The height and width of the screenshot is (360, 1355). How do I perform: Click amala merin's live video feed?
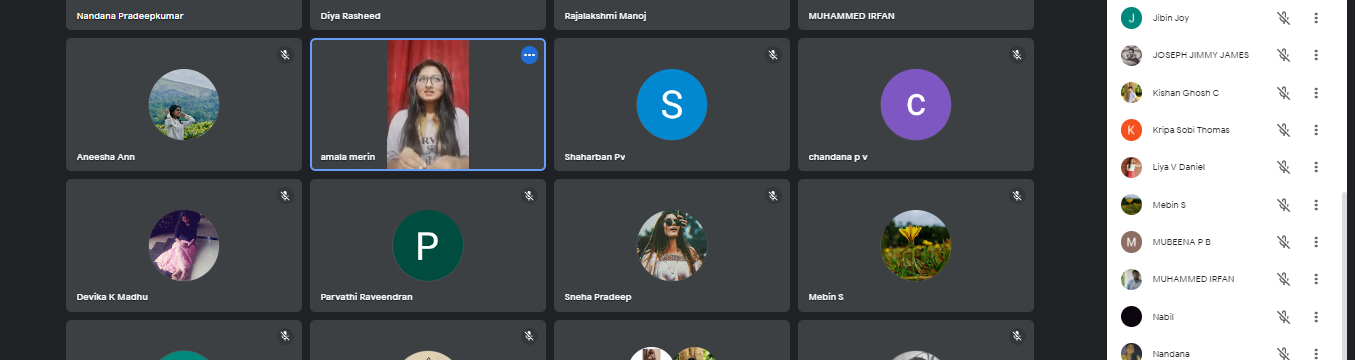[x=428, y=105]
